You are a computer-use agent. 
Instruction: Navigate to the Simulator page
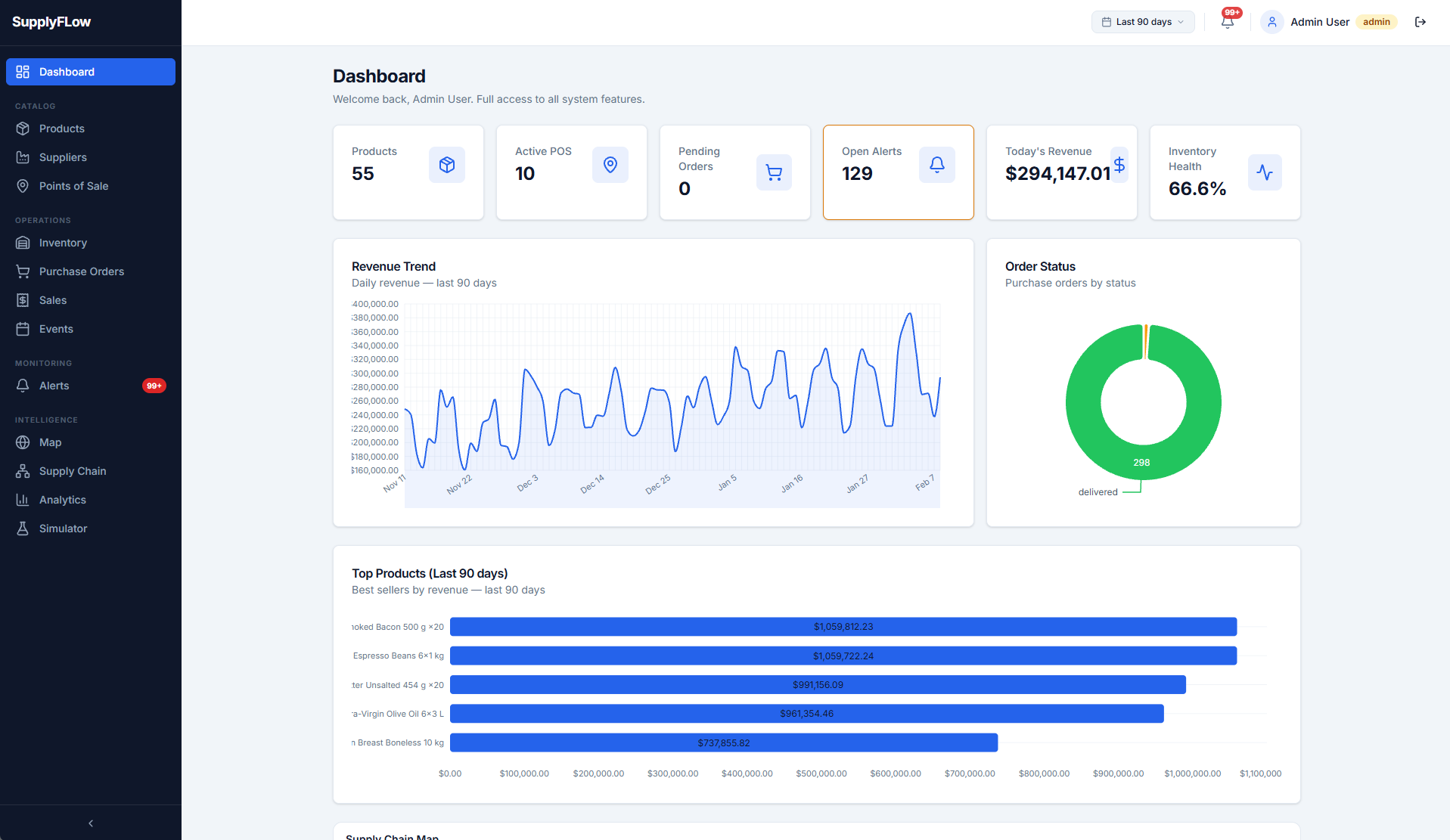tap(63, 528)
